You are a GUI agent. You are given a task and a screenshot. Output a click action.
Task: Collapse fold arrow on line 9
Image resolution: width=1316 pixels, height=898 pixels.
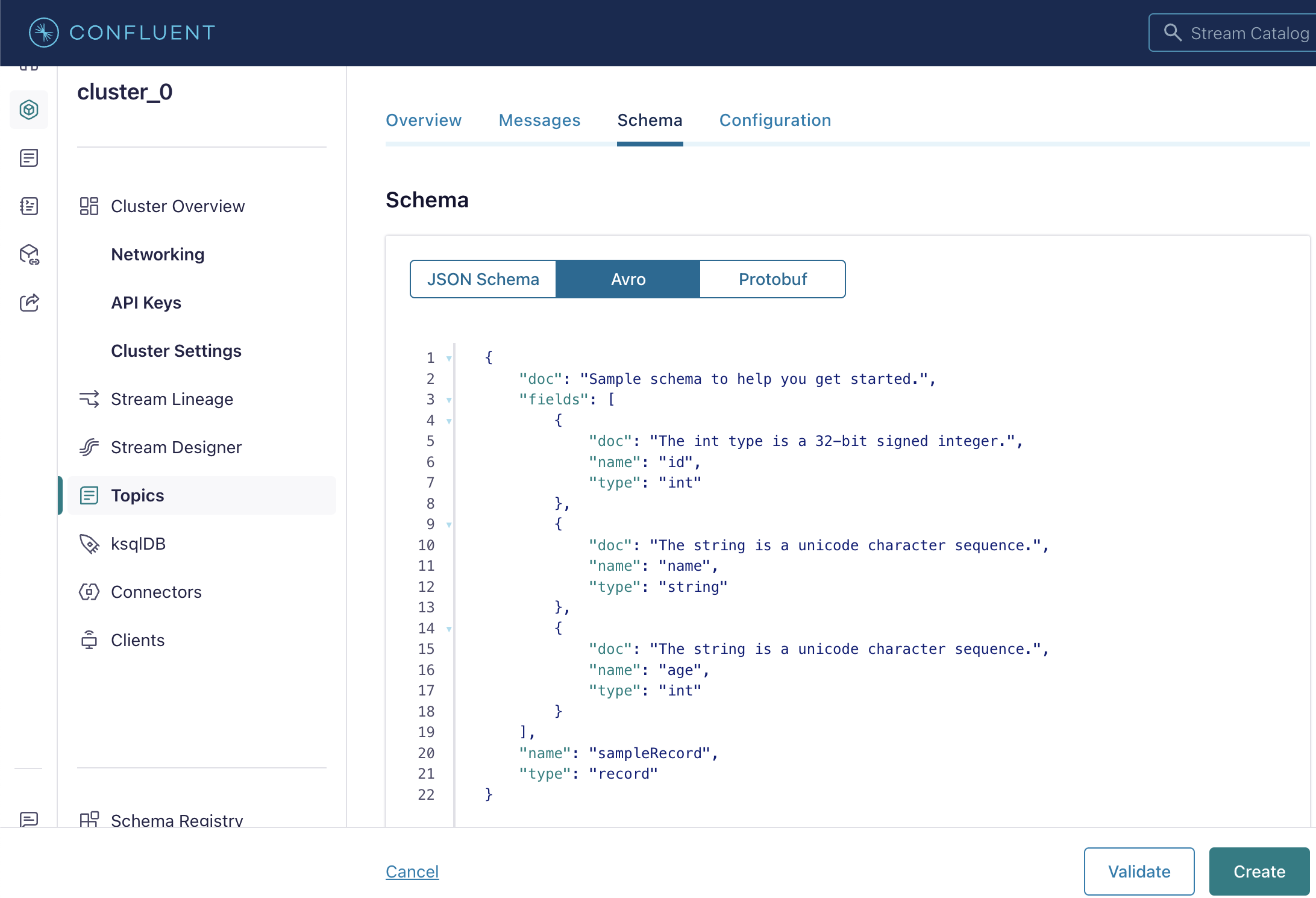coord(449,525)
